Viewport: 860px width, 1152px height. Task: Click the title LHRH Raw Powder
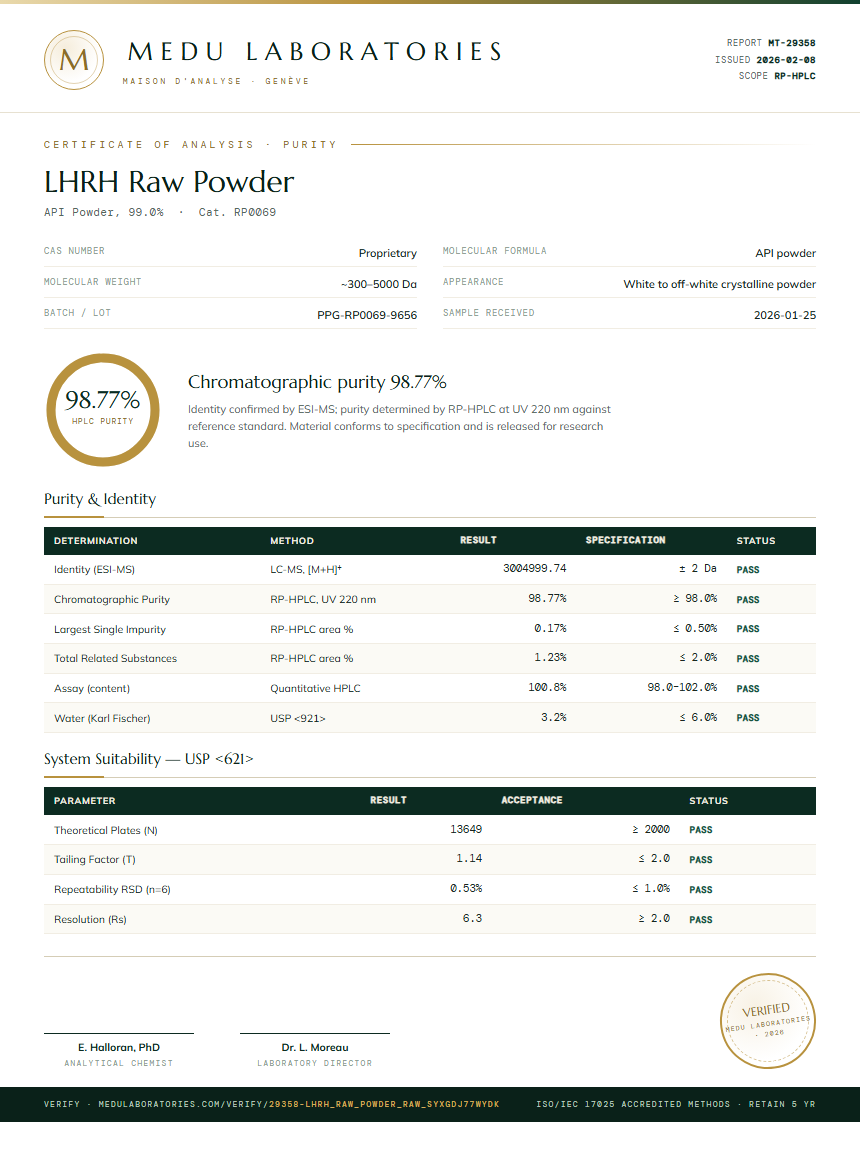(169, 181)
